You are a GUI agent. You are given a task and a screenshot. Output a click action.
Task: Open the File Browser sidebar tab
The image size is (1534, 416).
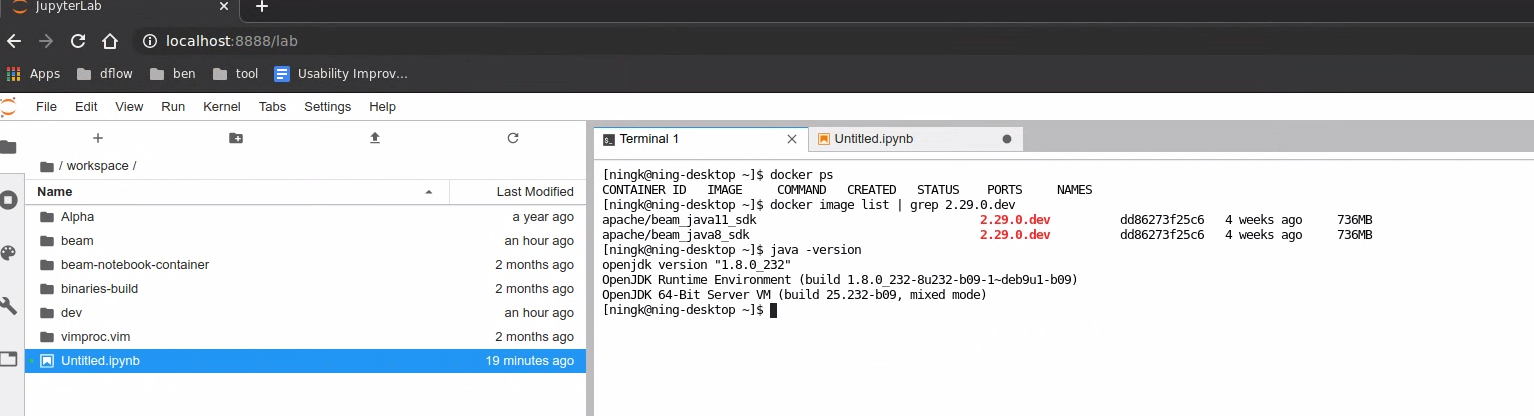(8, 147)
